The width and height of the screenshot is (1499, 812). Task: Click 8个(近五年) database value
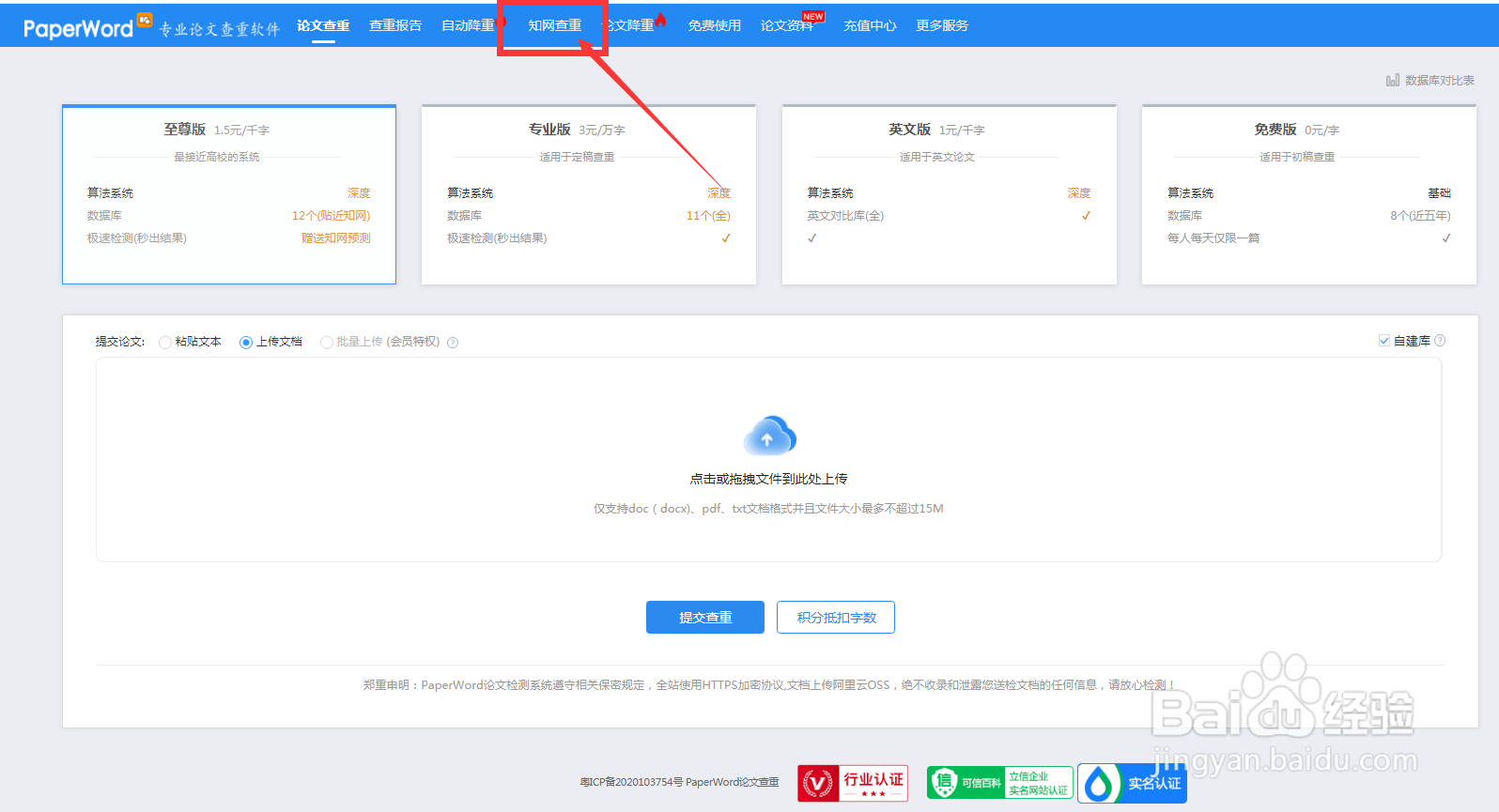1420,216
